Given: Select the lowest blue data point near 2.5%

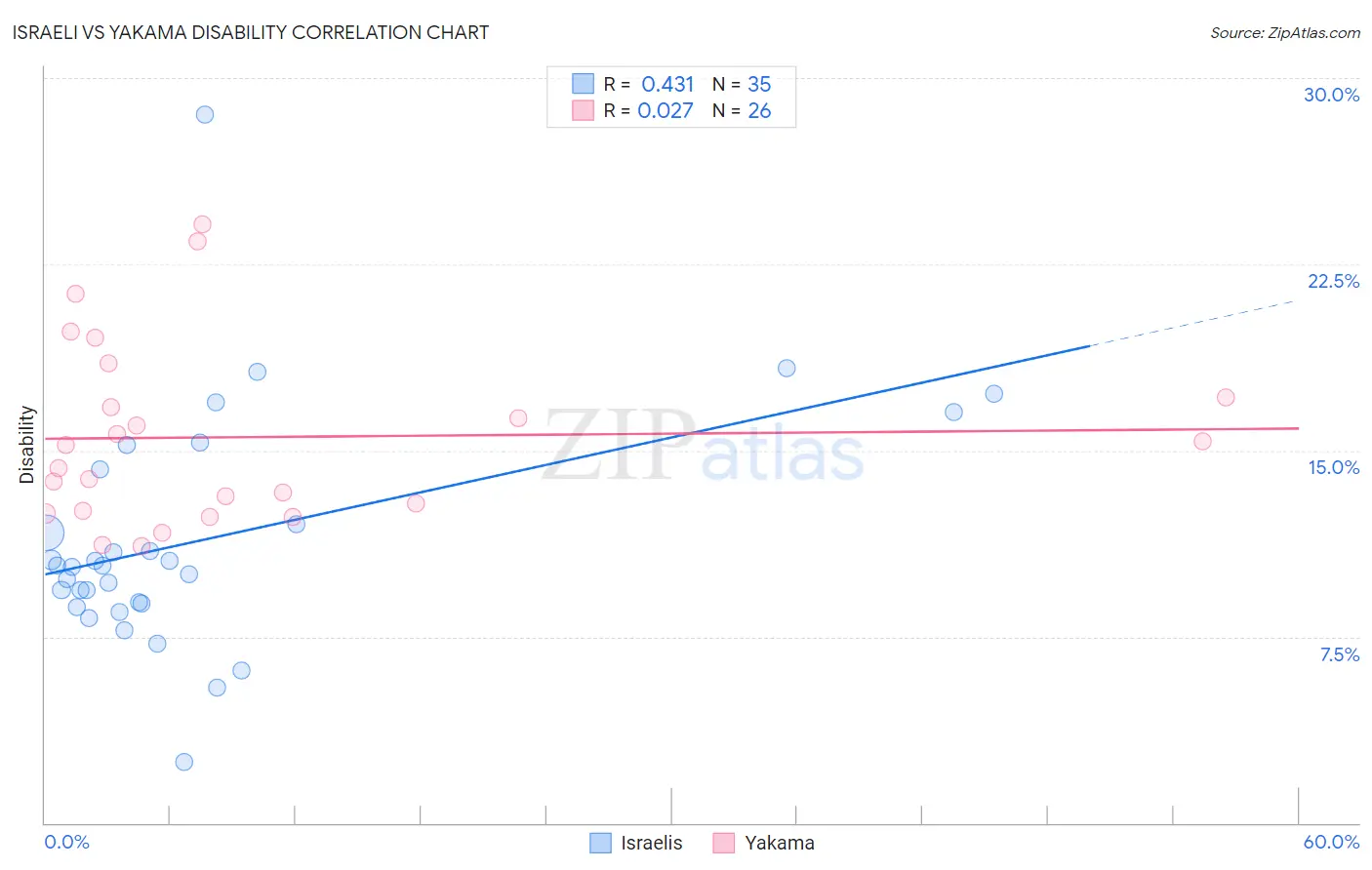Looking at the screenshot, I should tap(184, 762).
